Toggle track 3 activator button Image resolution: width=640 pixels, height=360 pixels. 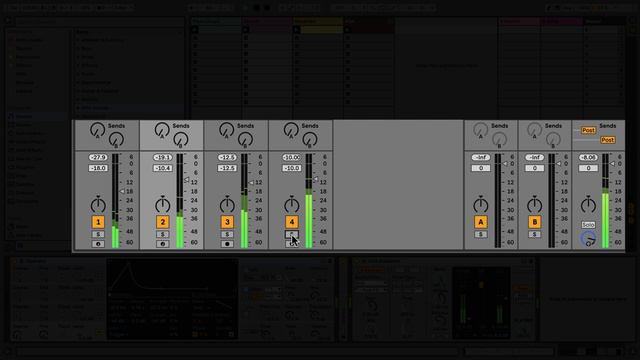227,222
